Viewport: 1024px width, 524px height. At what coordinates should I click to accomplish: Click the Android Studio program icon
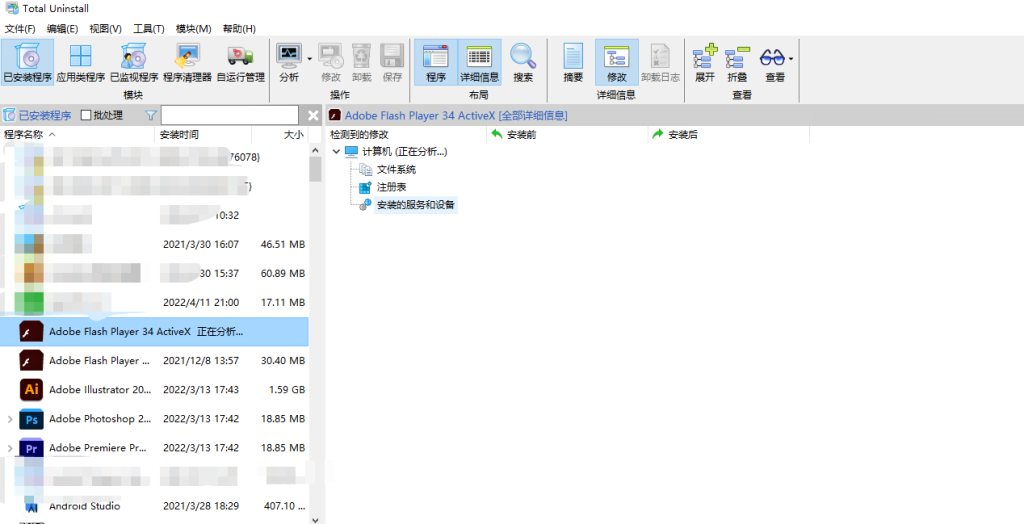pos(31,505)
